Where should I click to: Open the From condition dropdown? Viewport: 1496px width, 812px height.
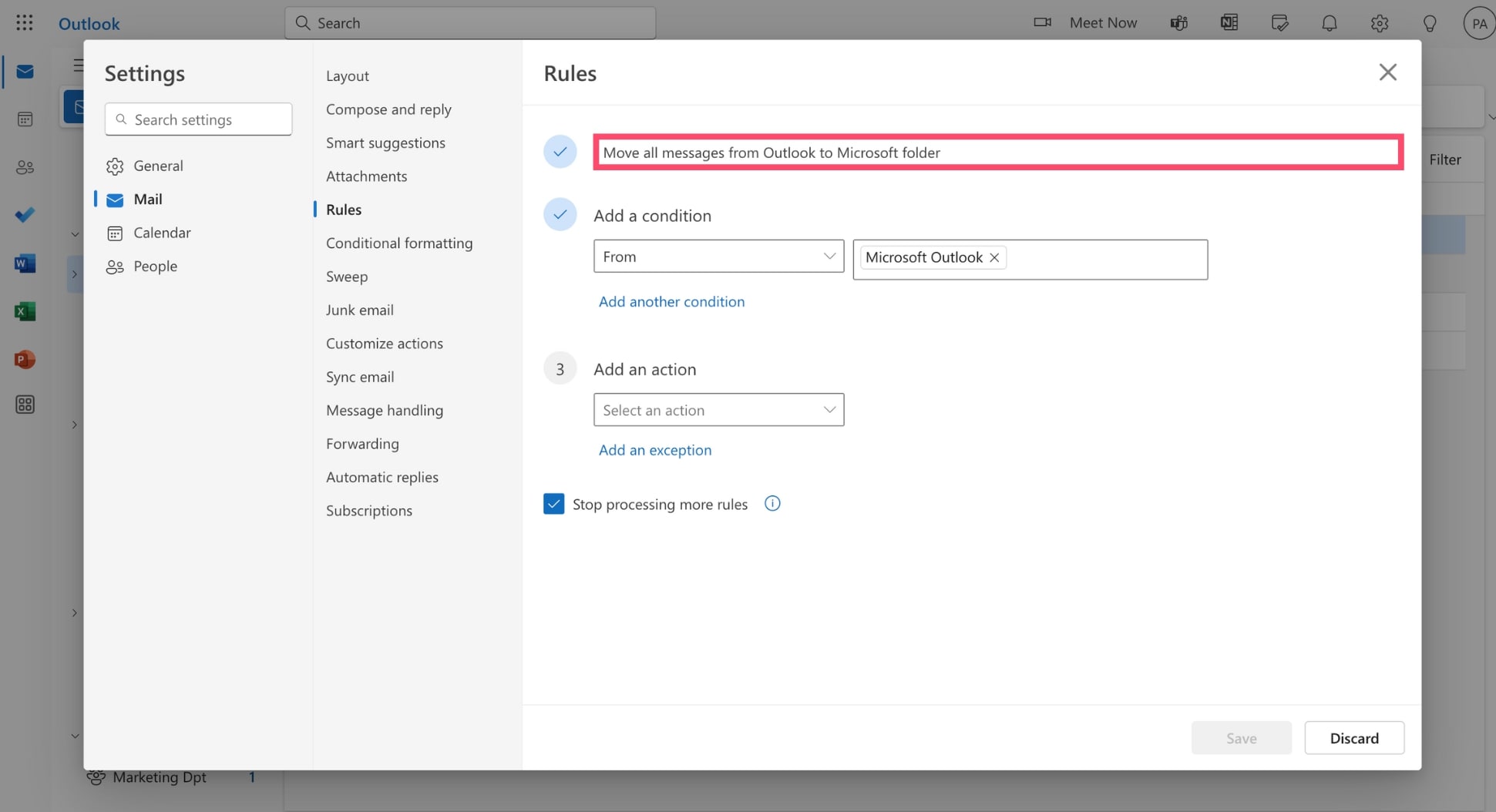click(718, 257)
